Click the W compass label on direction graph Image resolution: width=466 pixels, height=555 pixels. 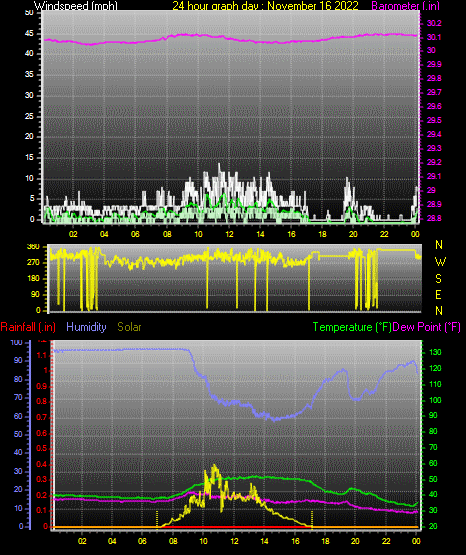(440, 262)
